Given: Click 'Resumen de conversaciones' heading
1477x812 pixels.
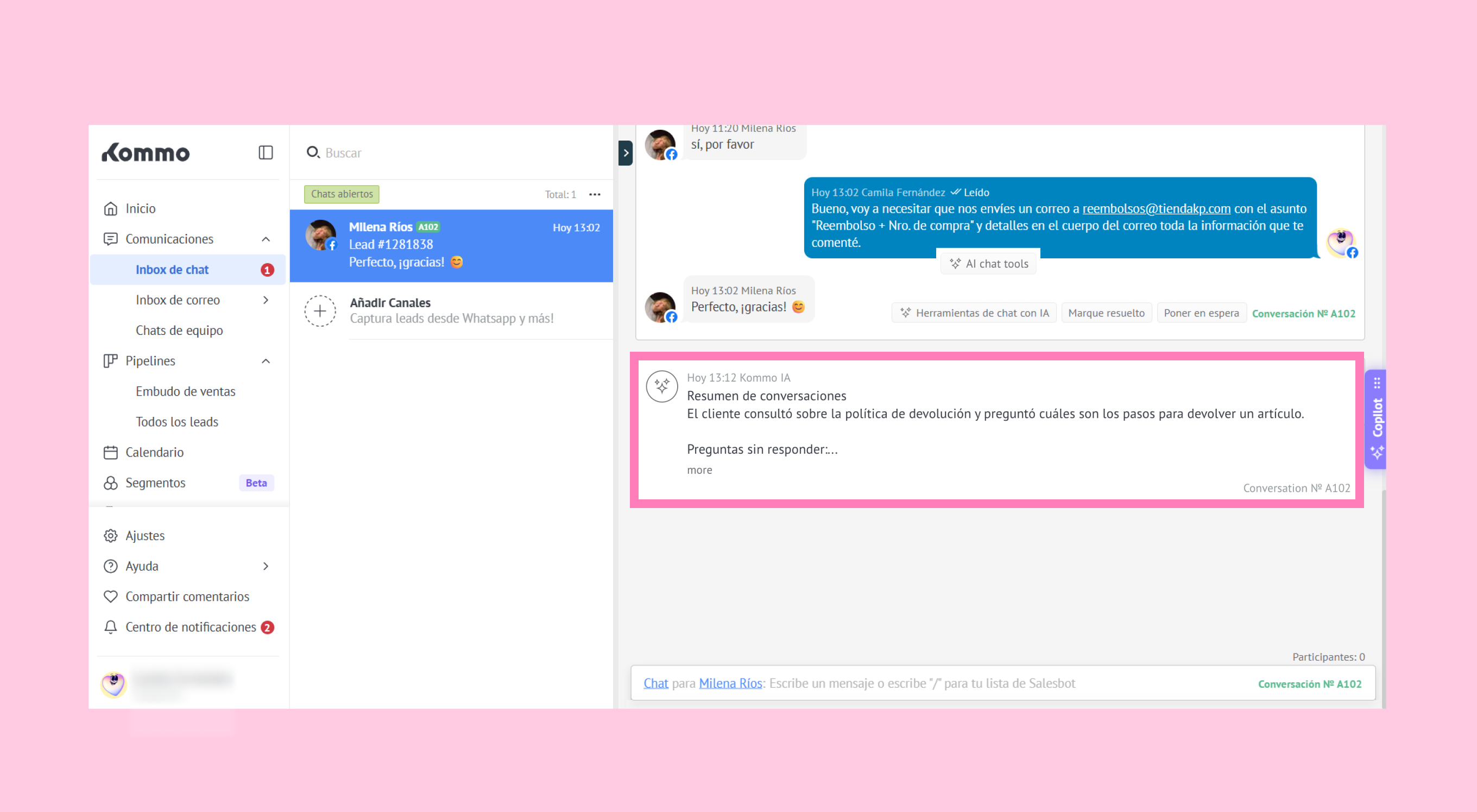Looking at the screenshot, I should tap(766, 396).
